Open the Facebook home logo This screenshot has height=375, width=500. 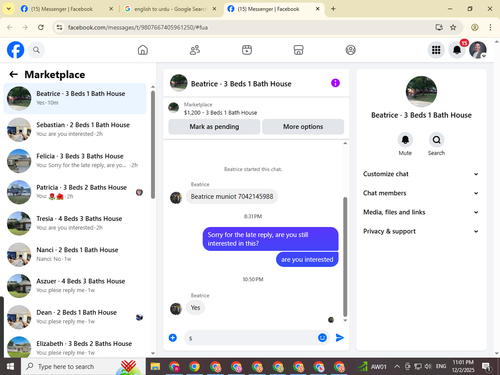click(x=15, y=50)
